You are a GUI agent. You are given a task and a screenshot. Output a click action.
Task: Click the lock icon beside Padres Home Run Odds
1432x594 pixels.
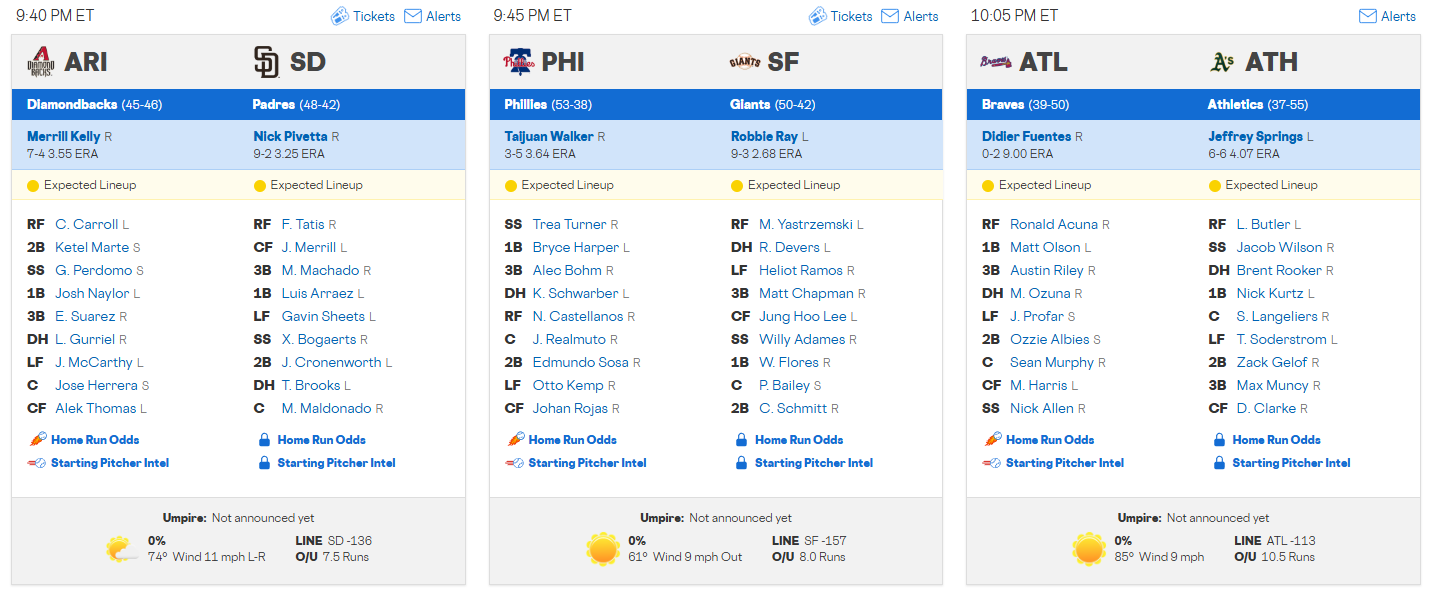pyautogui.click(x=264, y=440)
